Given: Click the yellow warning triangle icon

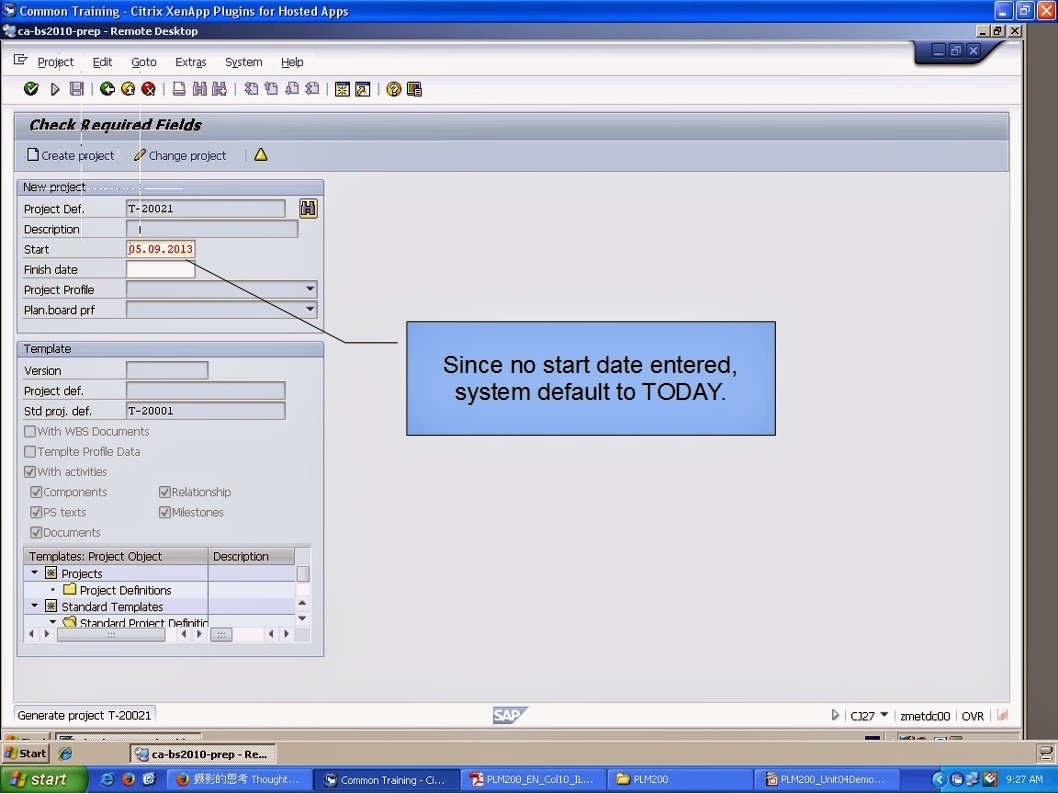Looking at the screenshot, I should [261, 155].
